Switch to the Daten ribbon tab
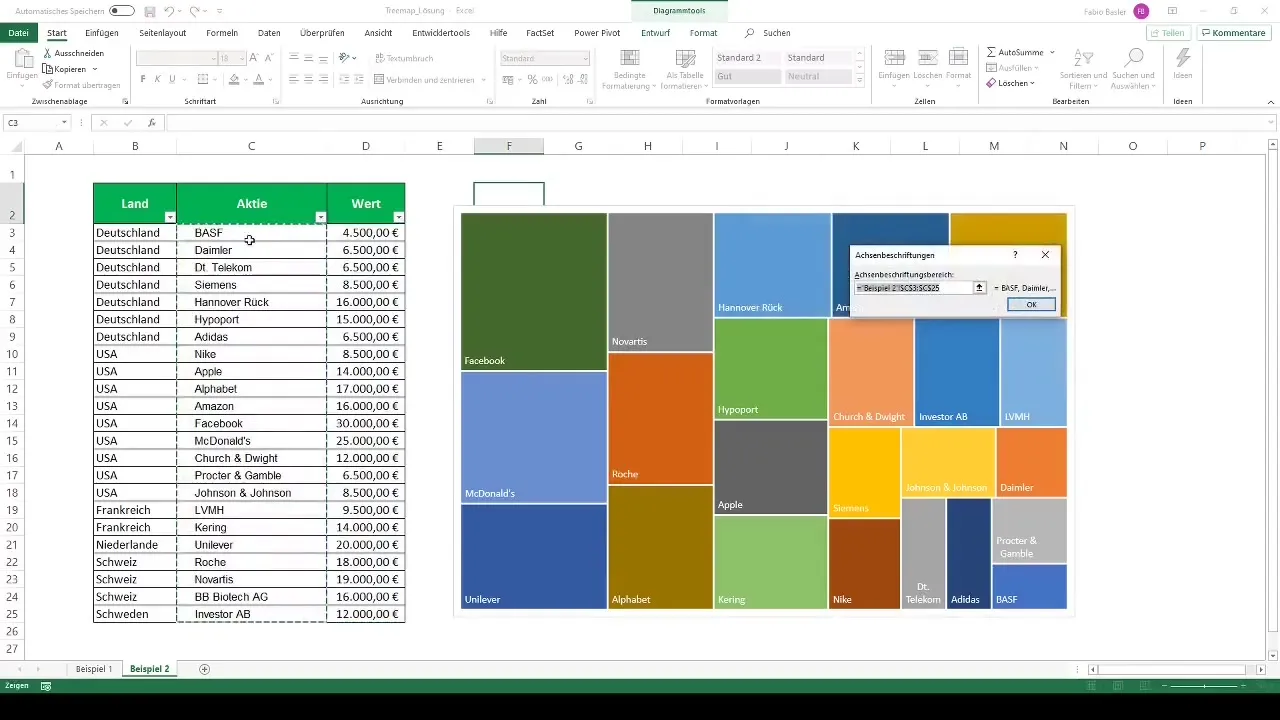 pos(269,33)
